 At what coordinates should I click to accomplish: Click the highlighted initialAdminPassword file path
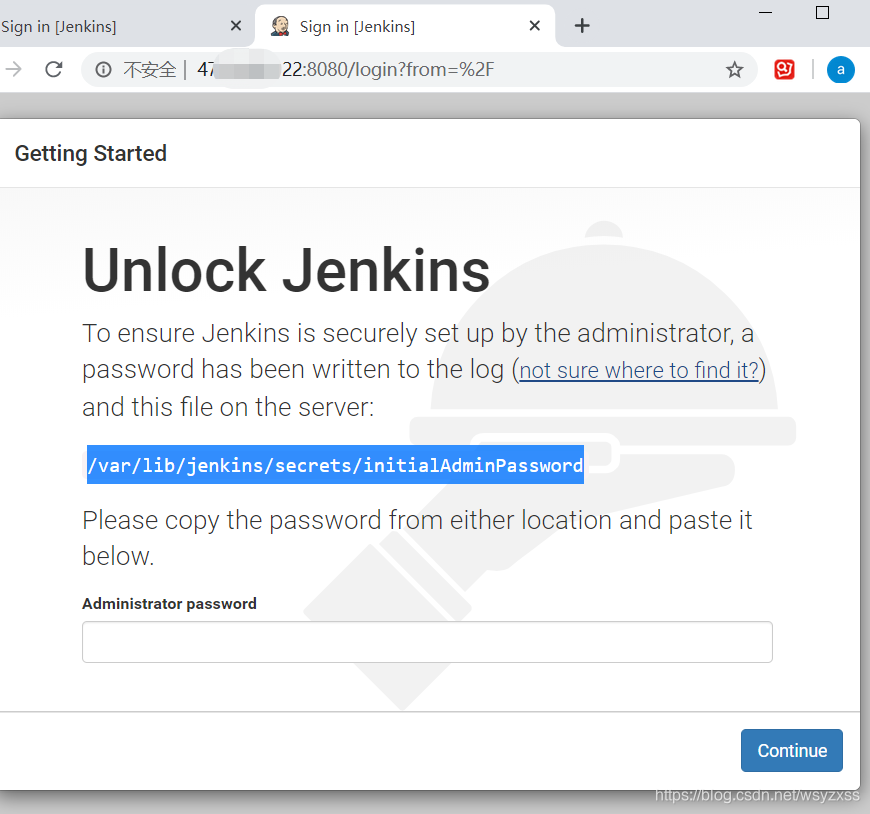[x=335, y=464]
